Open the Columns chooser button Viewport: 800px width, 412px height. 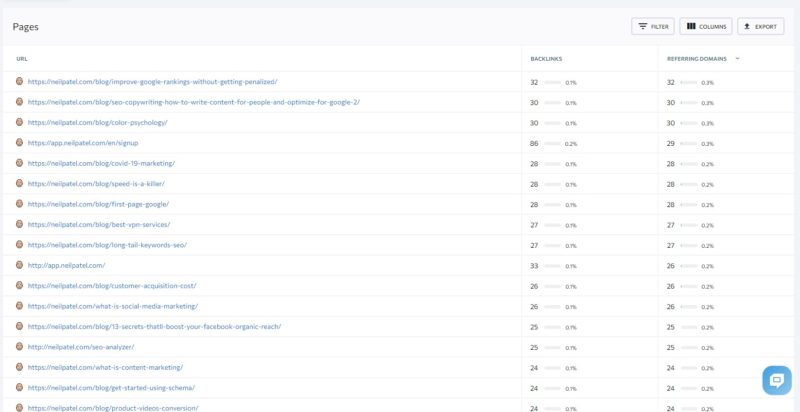(706, 27)
